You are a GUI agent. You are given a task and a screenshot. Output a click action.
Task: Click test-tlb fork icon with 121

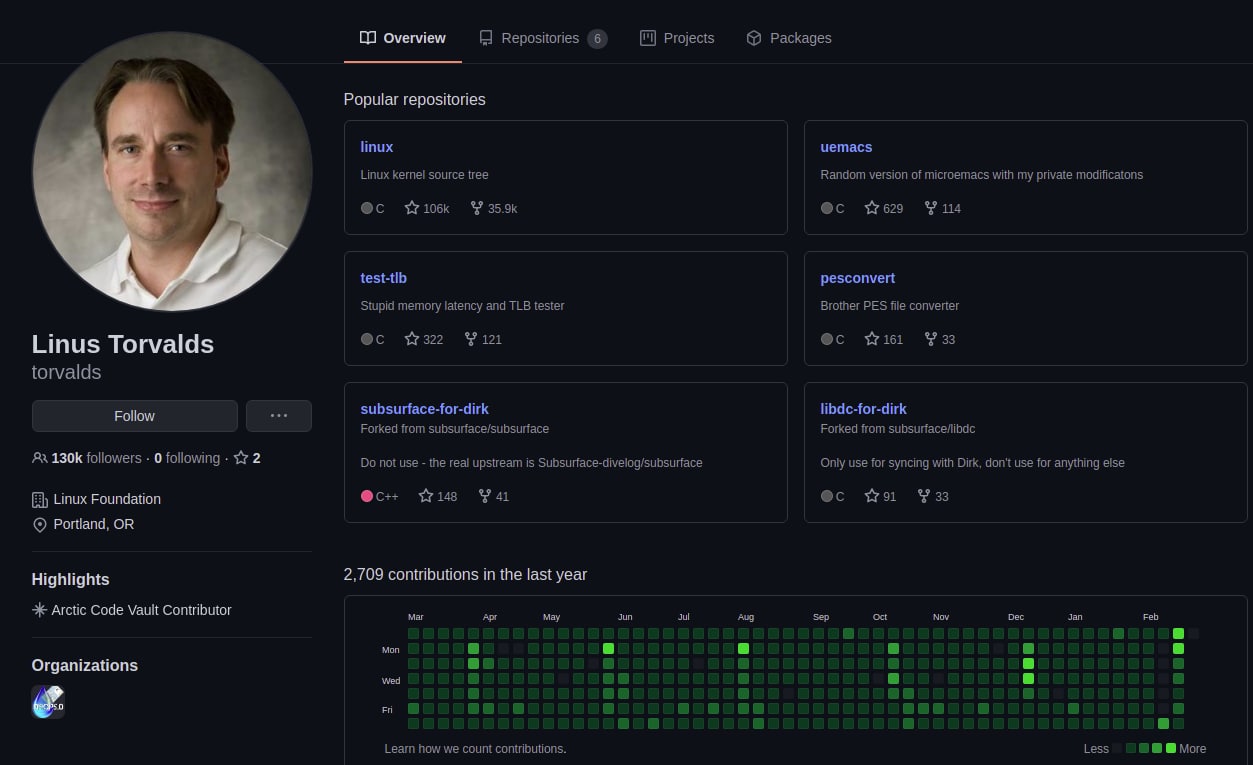pos(471,339)
